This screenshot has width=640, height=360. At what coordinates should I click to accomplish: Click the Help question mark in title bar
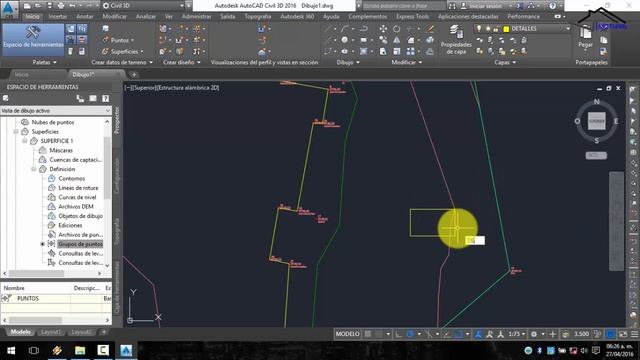(552, 6)
